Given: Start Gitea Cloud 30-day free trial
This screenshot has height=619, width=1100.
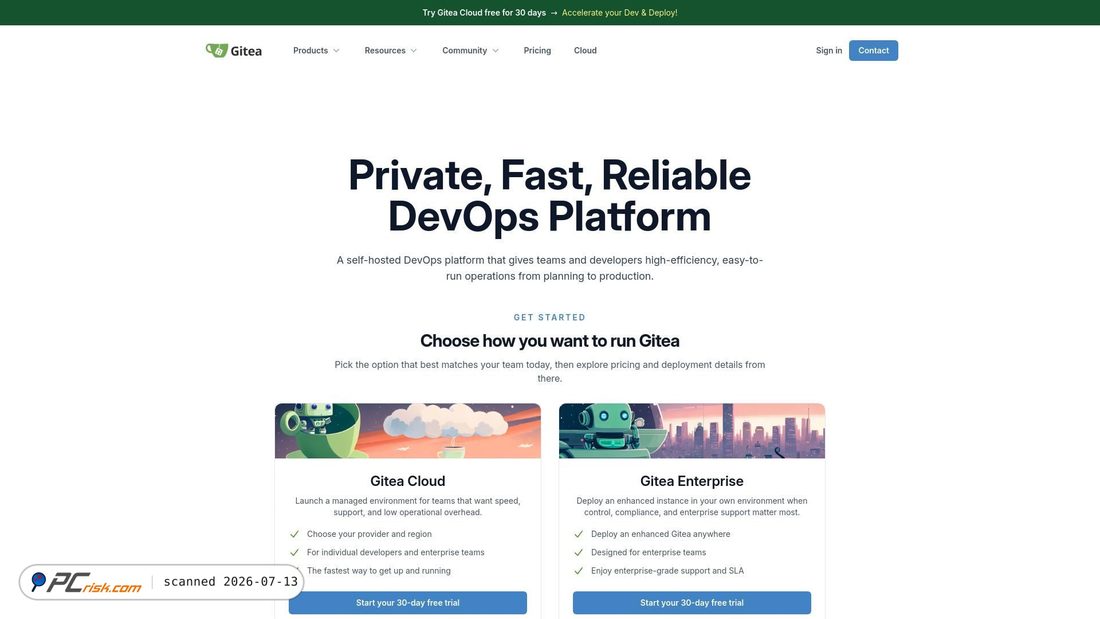Looking at the screenshot, I should 408,603.
